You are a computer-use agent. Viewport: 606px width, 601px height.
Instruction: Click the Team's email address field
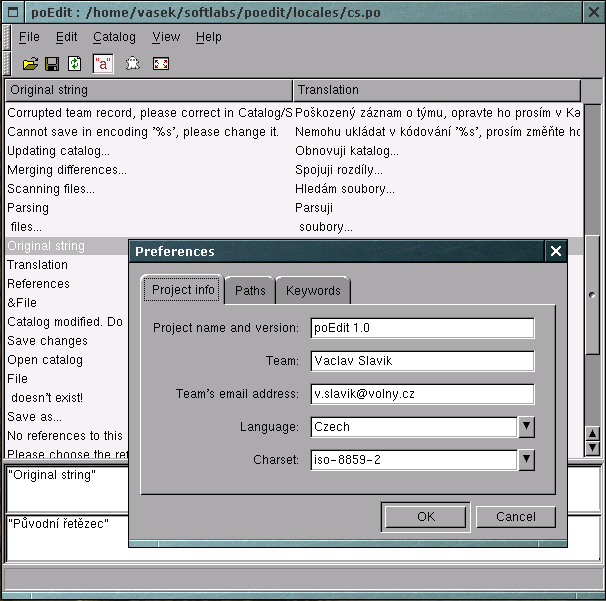point(422,394)
